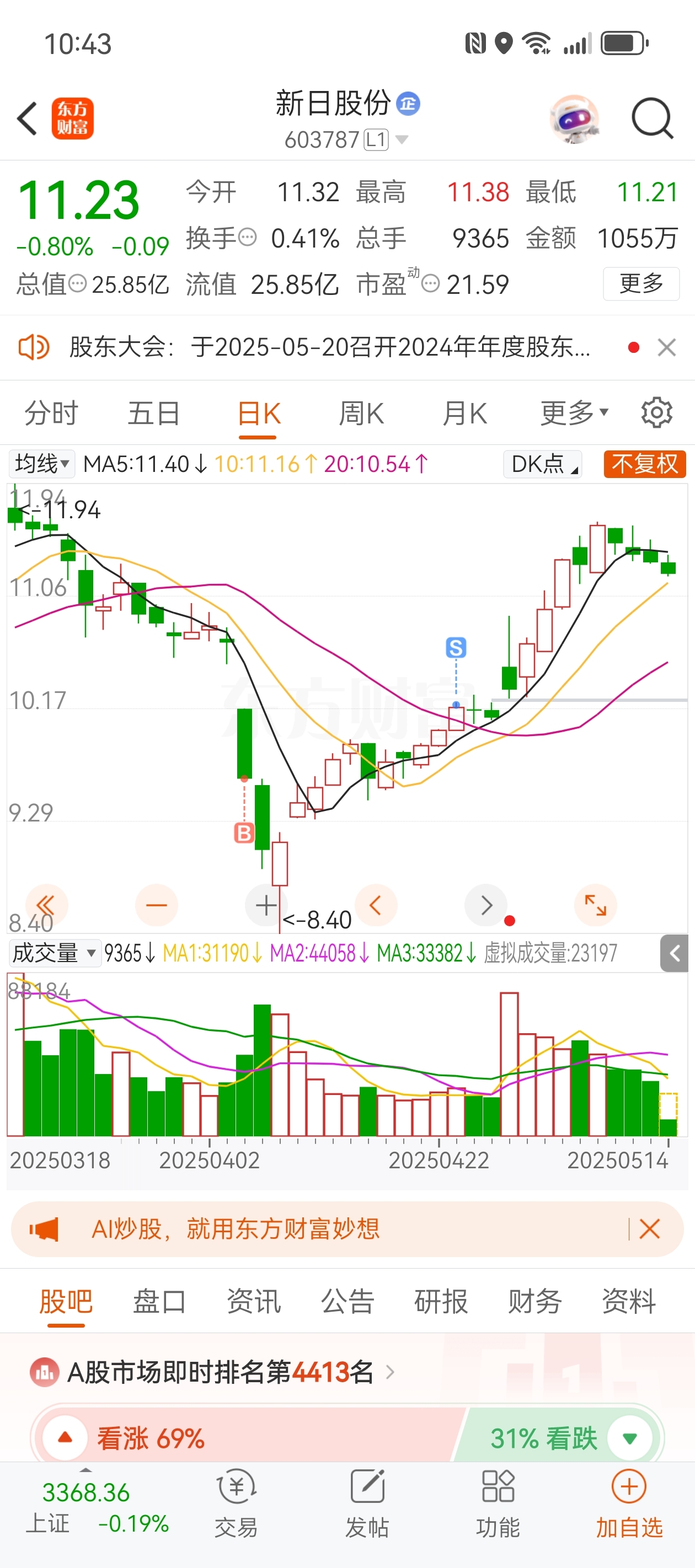The width and height of the screenshot is (695, 1568).
Task: Select the 日K tab
Action: coord(258,414)
